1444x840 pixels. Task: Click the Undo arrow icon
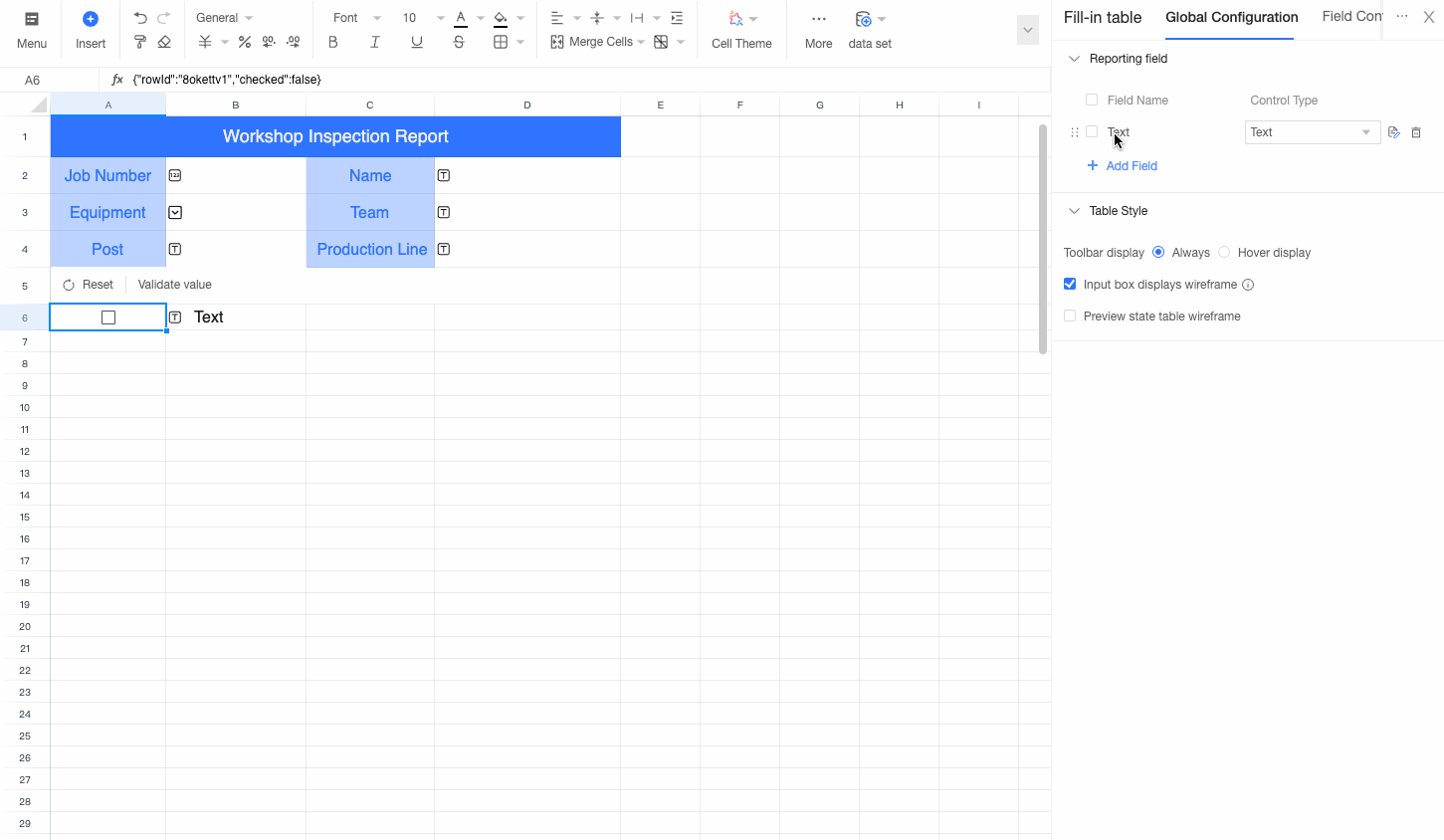click(140, 18)
